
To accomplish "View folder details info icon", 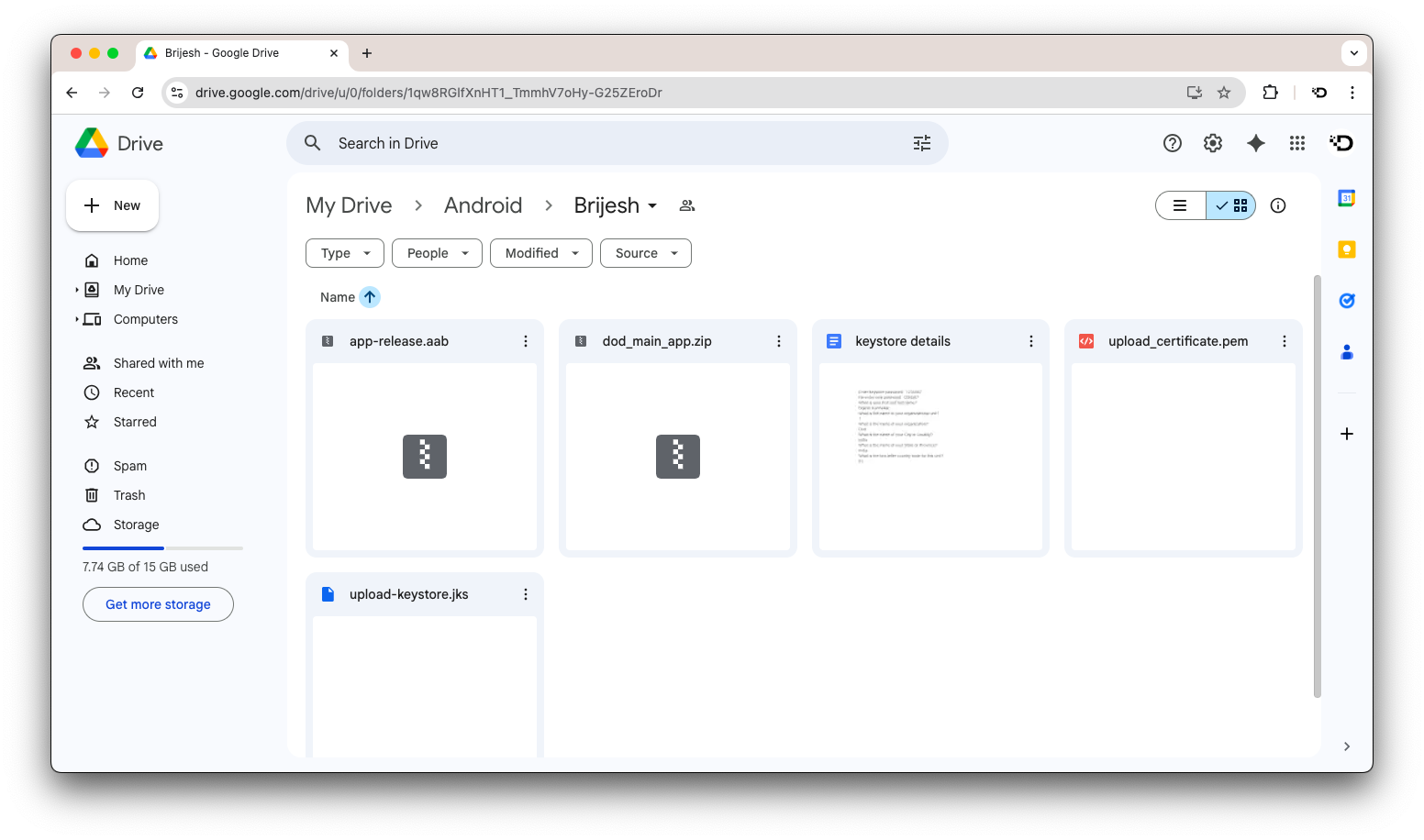I will click(x=1278, y=205).
